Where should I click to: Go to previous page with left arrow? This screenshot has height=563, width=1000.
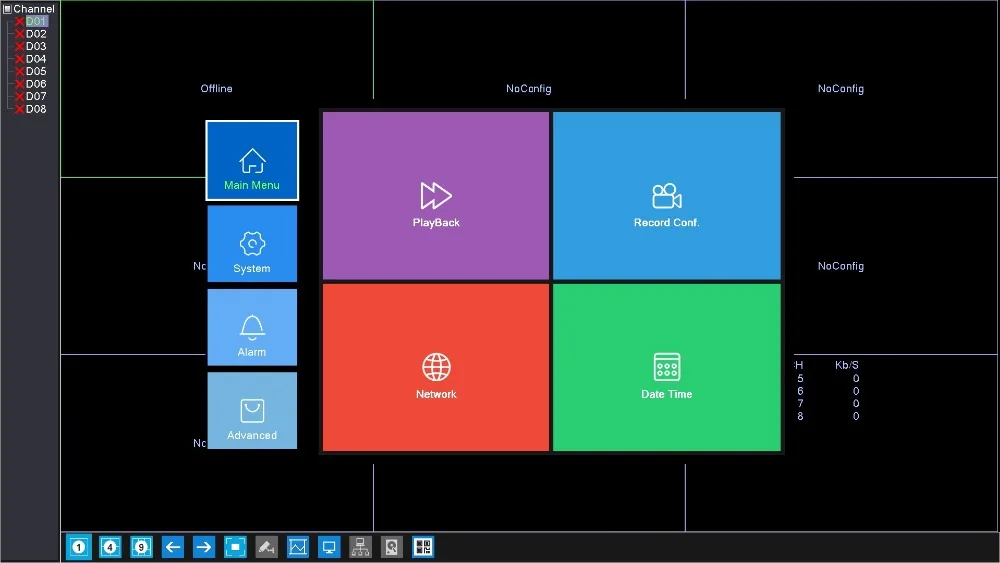pyautogui.click(x=172, y=547)
